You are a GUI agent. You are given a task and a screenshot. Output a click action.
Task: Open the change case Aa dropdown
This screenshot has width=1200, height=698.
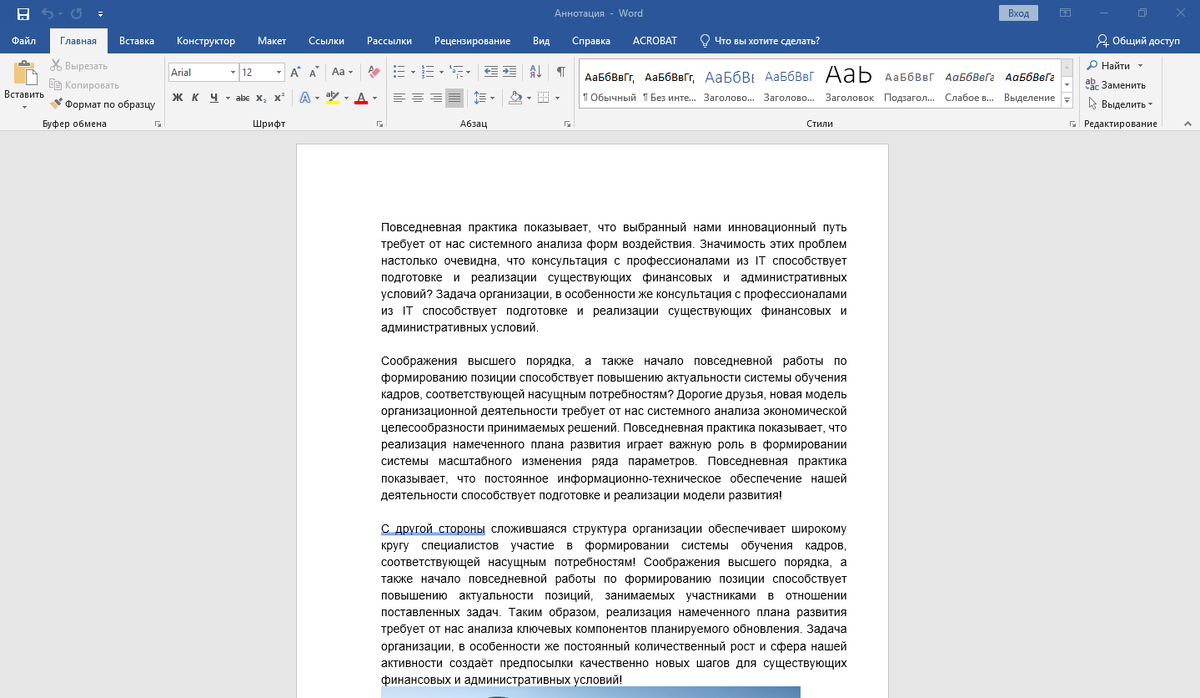(x=342, y=72)
